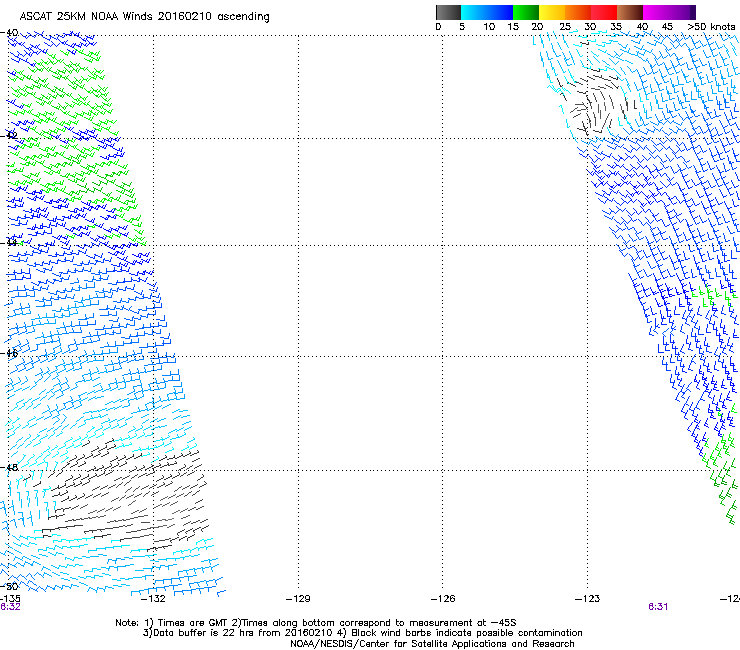740x650 pixels.
Task: Click the -42 latitude axis label
Action: pyautogui.click(x=9, y=136)
